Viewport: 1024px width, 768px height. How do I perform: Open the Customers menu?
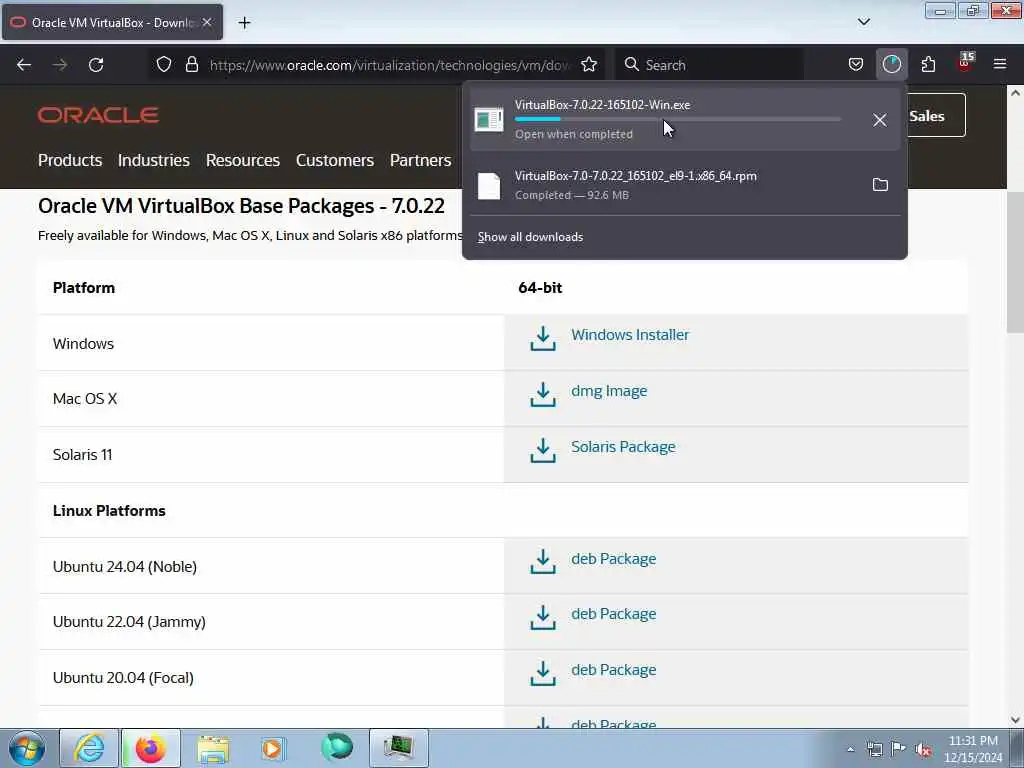(x=335, y=160)
